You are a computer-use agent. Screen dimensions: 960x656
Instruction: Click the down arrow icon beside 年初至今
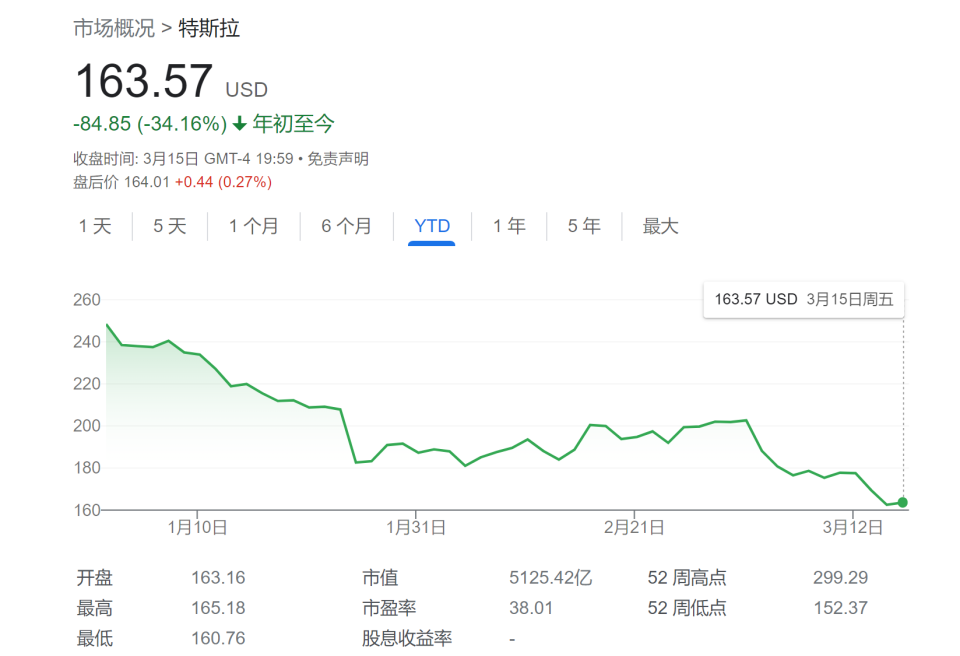click(x=240, y=124)
